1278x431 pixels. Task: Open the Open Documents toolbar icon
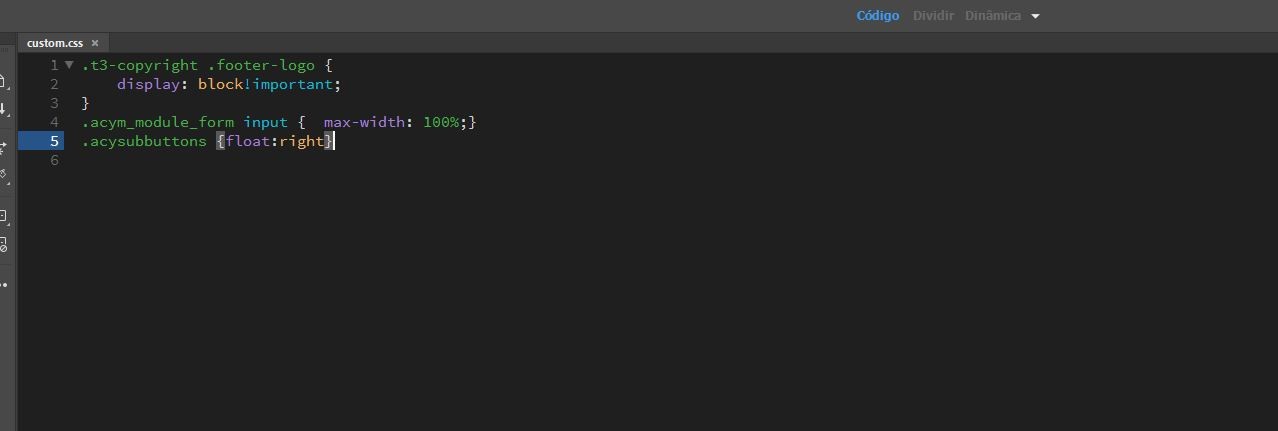pyautogui.click(x=3, y=82)
